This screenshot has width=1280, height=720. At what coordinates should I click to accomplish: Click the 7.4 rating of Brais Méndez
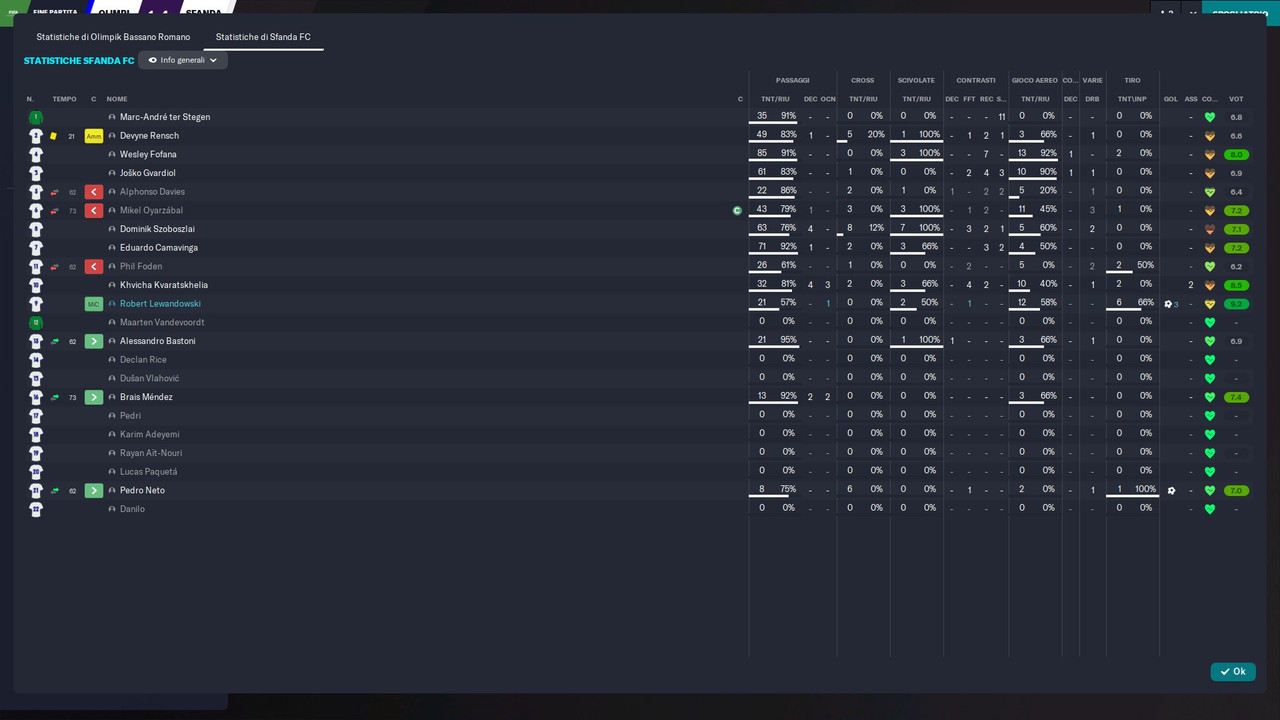click(x=1236, y=397)
